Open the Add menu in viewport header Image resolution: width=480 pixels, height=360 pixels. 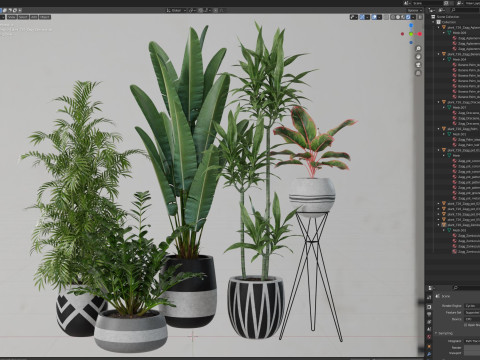34,17
